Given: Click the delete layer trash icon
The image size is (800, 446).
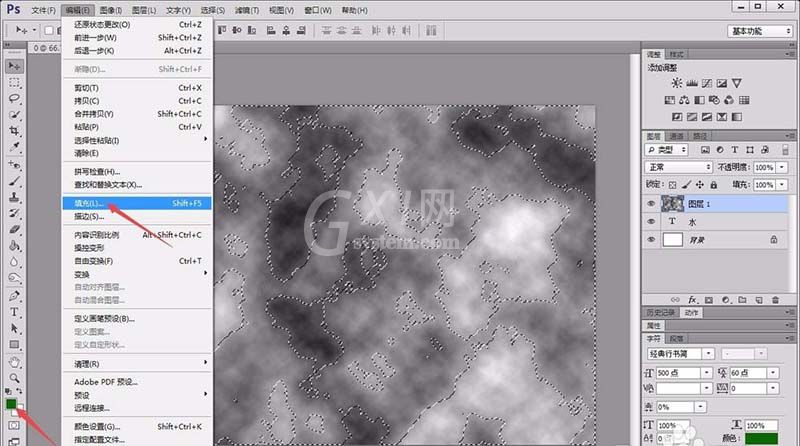Looking at the screenshot, I should pyautogui.click(x=776, y=300).
